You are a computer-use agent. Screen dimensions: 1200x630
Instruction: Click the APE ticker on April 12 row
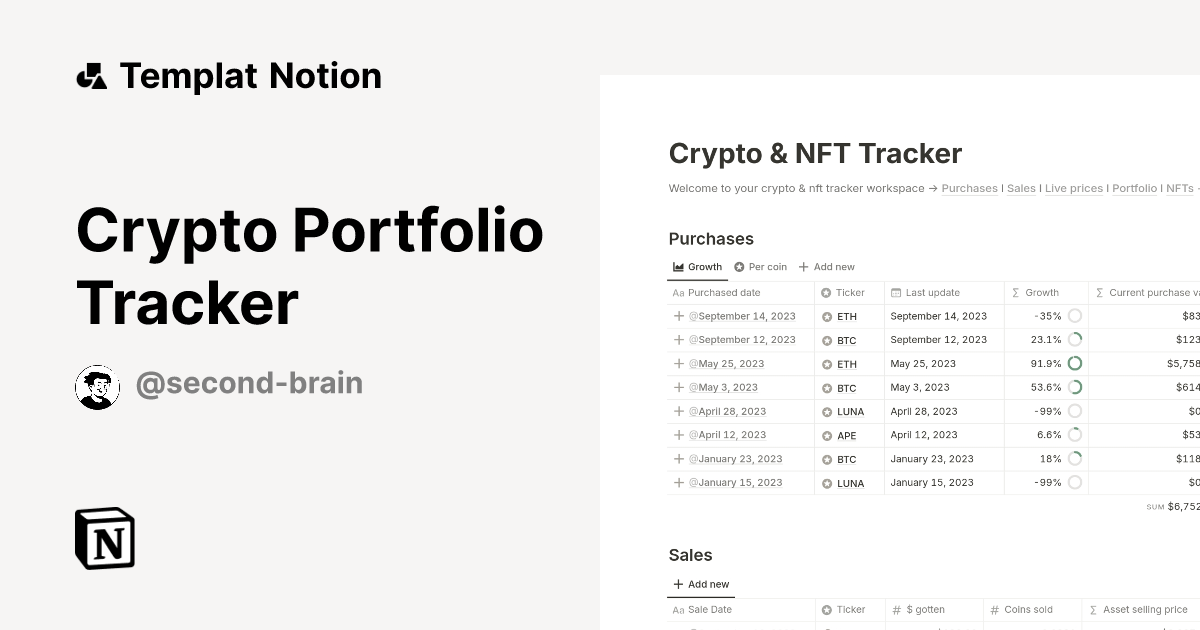(x=847, y=435)
